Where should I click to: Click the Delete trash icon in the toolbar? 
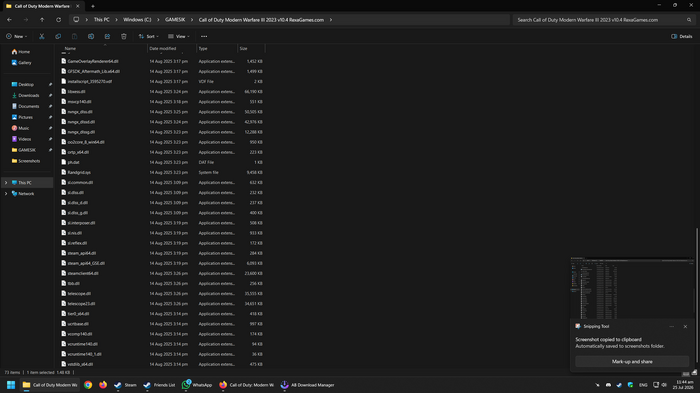click(124, 36)
